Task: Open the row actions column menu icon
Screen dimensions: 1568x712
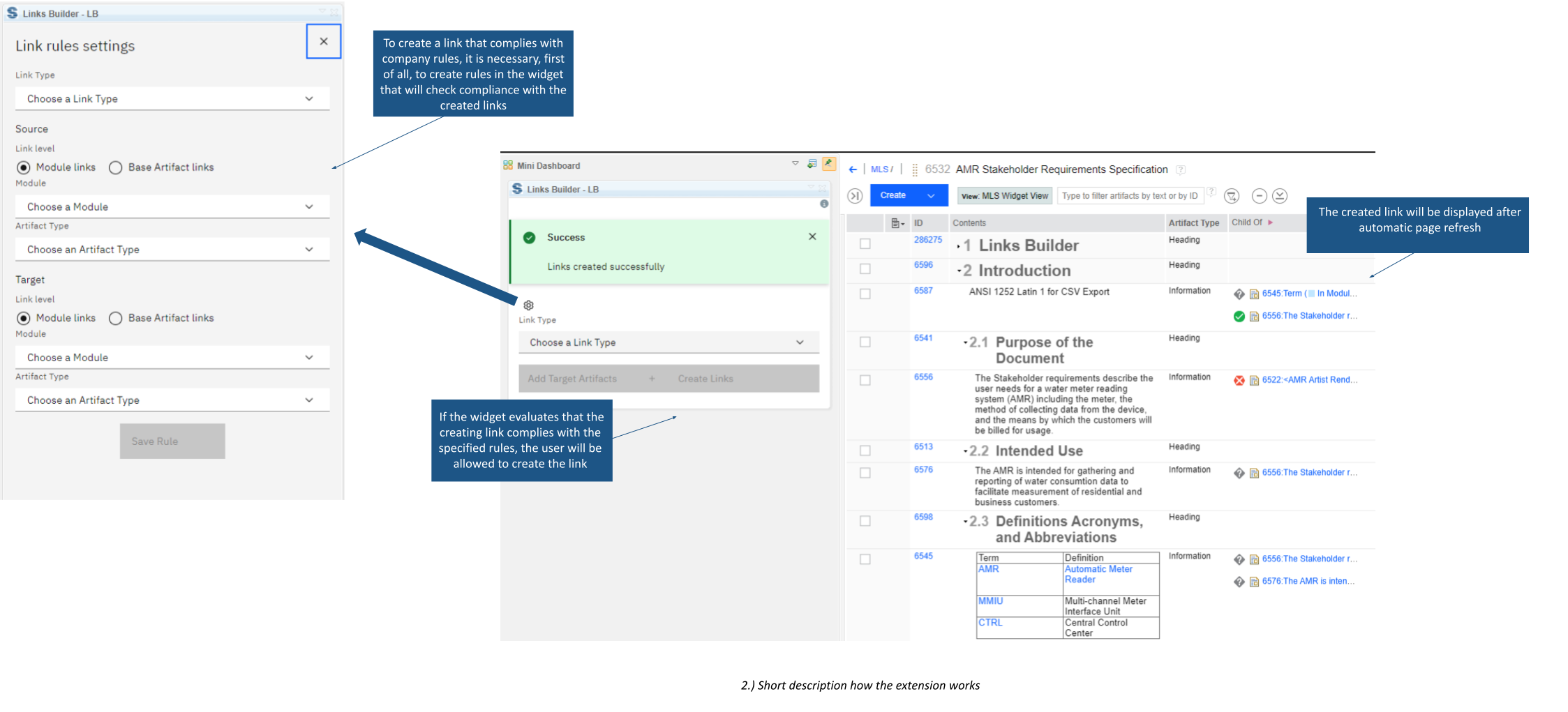Action: (898, 223)
